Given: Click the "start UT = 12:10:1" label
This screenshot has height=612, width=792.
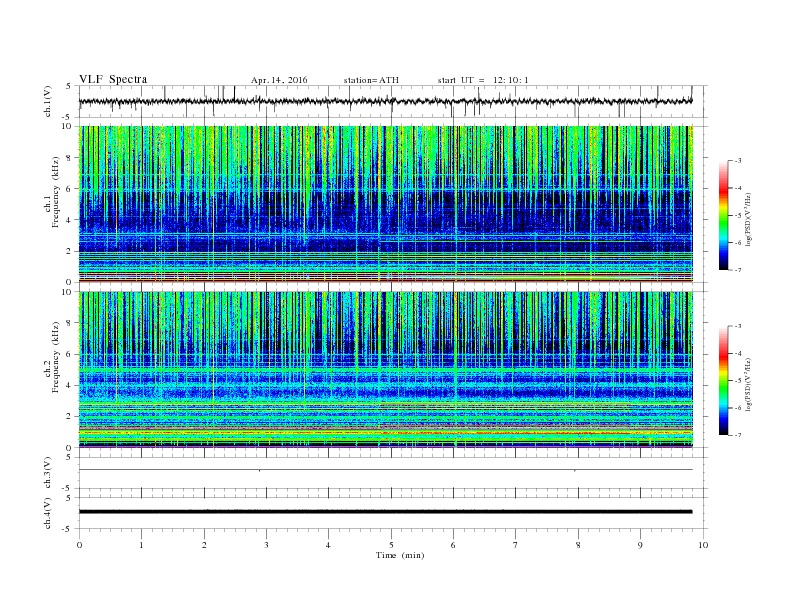Looking at the screenshot, I should pyautogui.click(x=483, y=80).
